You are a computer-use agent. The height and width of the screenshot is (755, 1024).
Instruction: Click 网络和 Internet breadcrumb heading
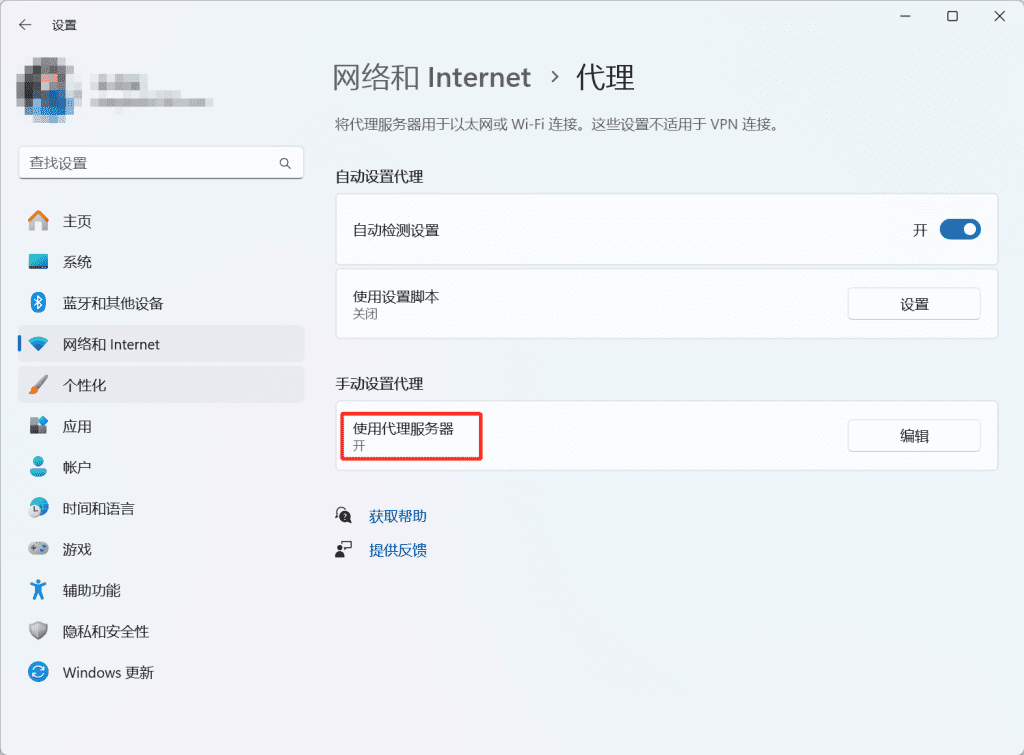tap(431, 77)
